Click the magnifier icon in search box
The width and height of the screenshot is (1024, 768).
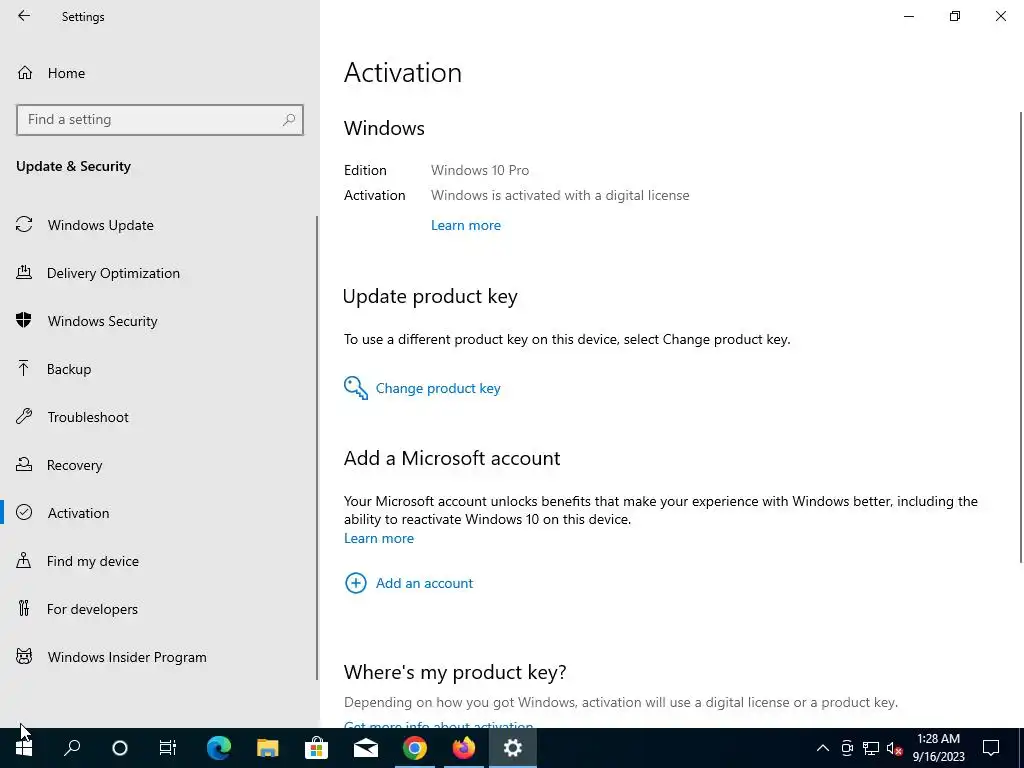pyautogui.click(x=289, y=120)
